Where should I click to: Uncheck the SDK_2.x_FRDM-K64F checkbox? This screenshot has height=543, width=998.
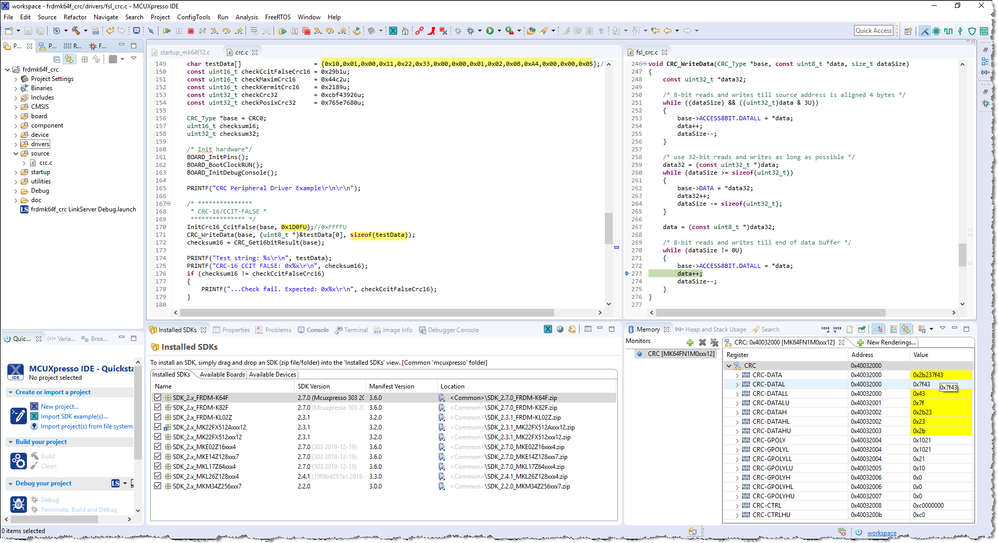coord(157,397)
